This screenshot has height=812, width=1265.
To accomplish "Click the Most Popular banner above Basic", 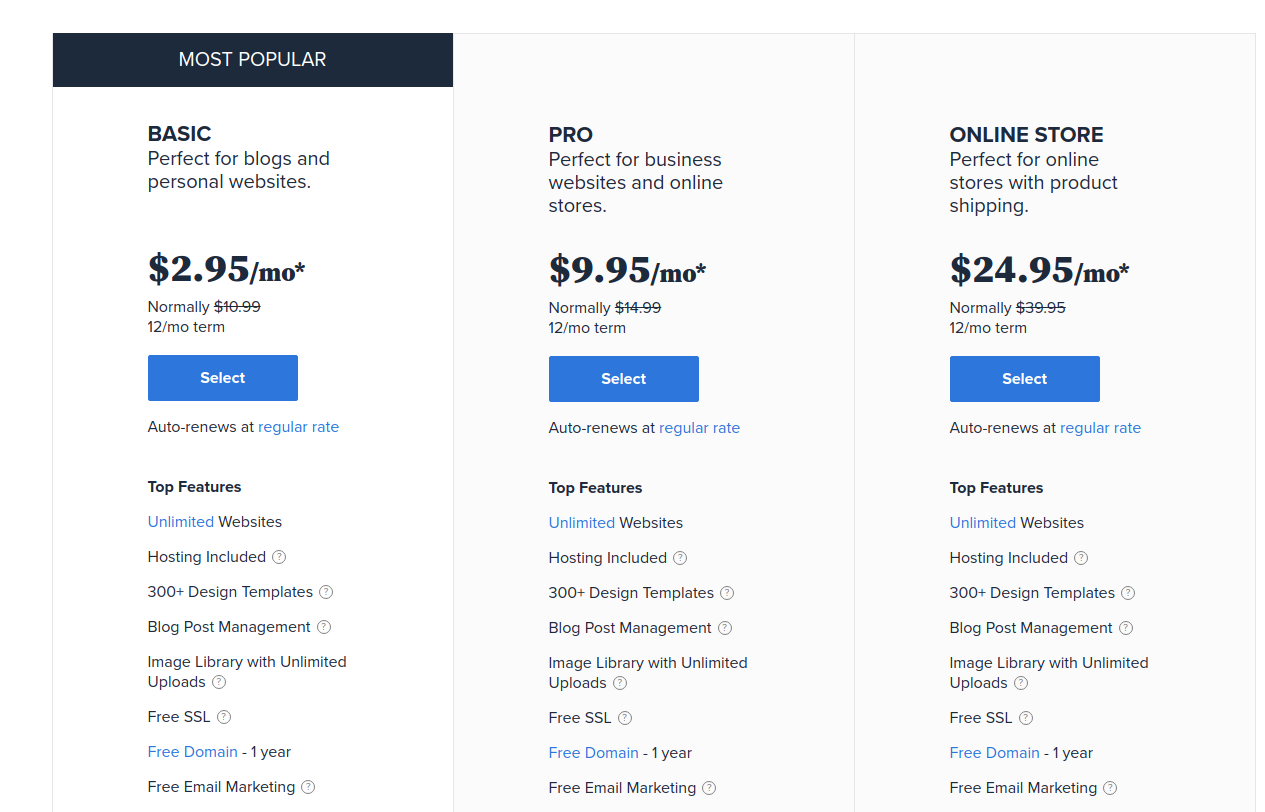I will tap(253, 60).
